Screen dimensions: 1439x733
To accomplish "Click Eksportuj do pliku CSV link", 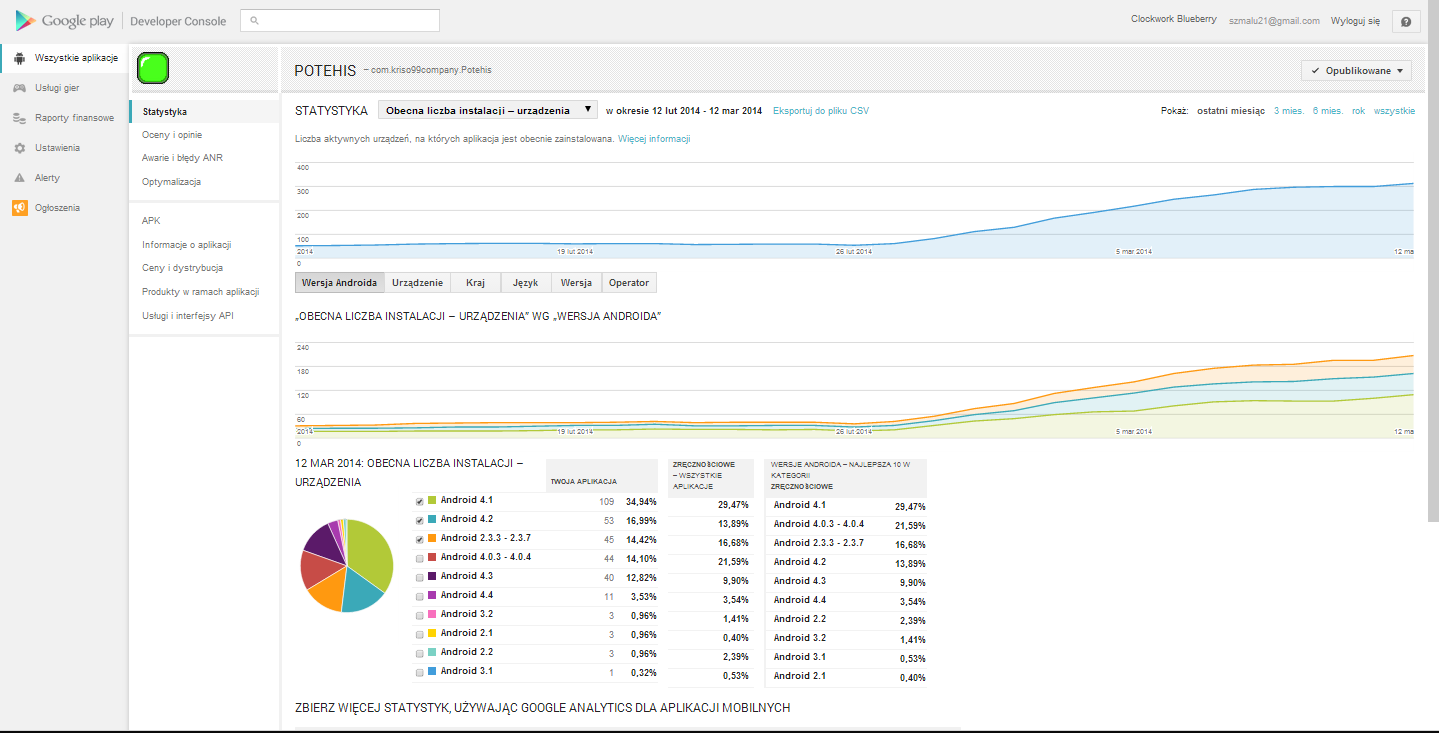I will coord(820,111).
